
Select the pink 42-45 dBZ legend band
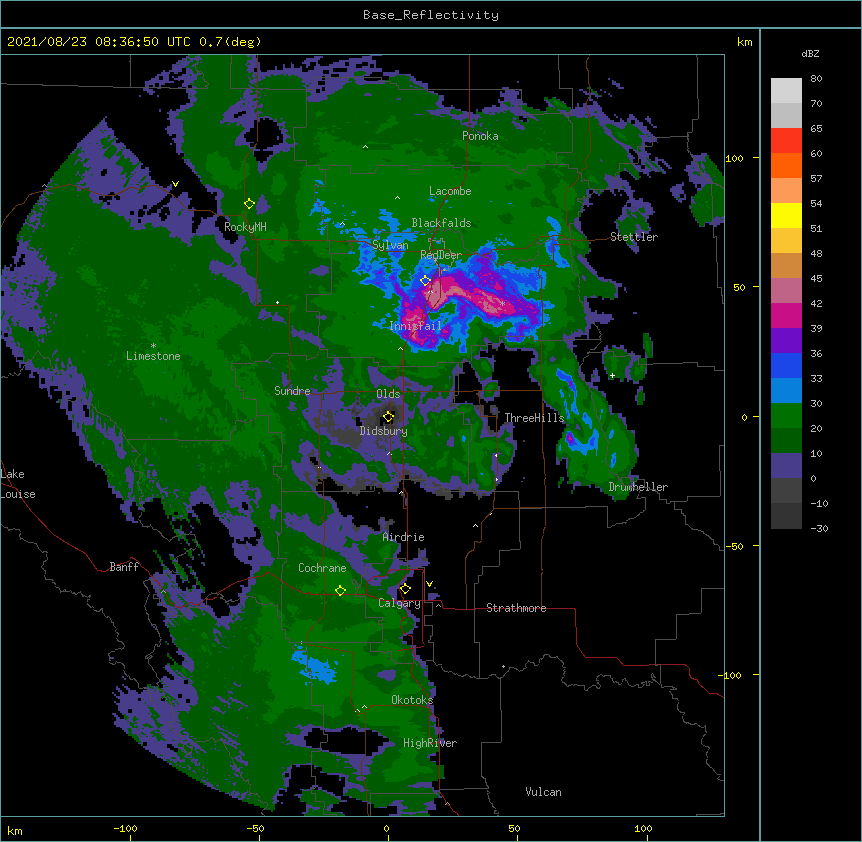[786, 291]
